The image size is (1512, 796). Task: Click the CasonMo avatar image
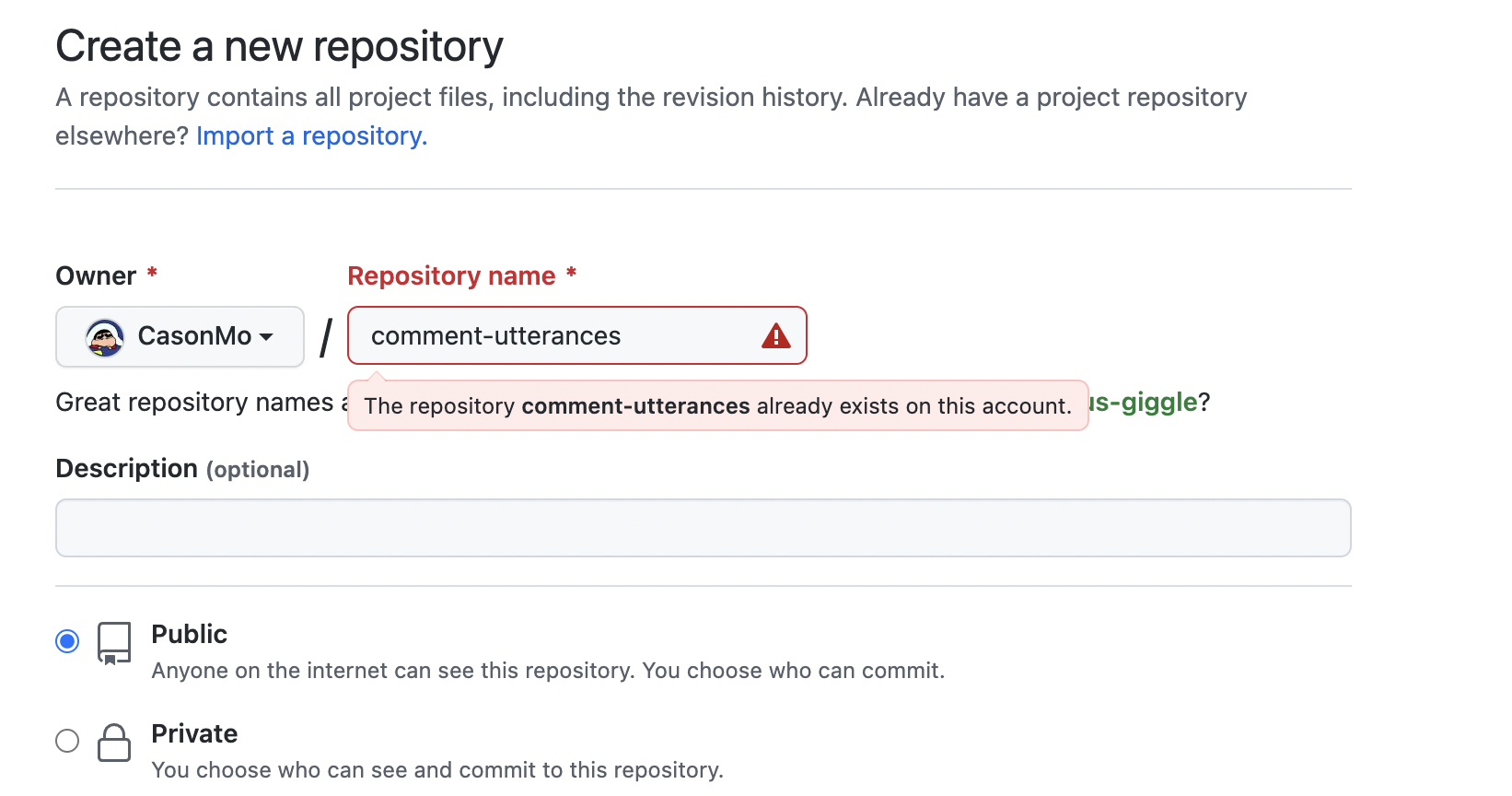[105, 337]
